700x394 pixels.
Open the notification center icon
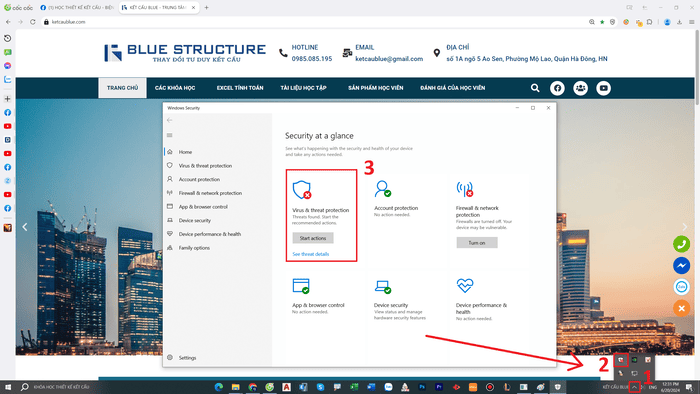click(x=689, y=387)
